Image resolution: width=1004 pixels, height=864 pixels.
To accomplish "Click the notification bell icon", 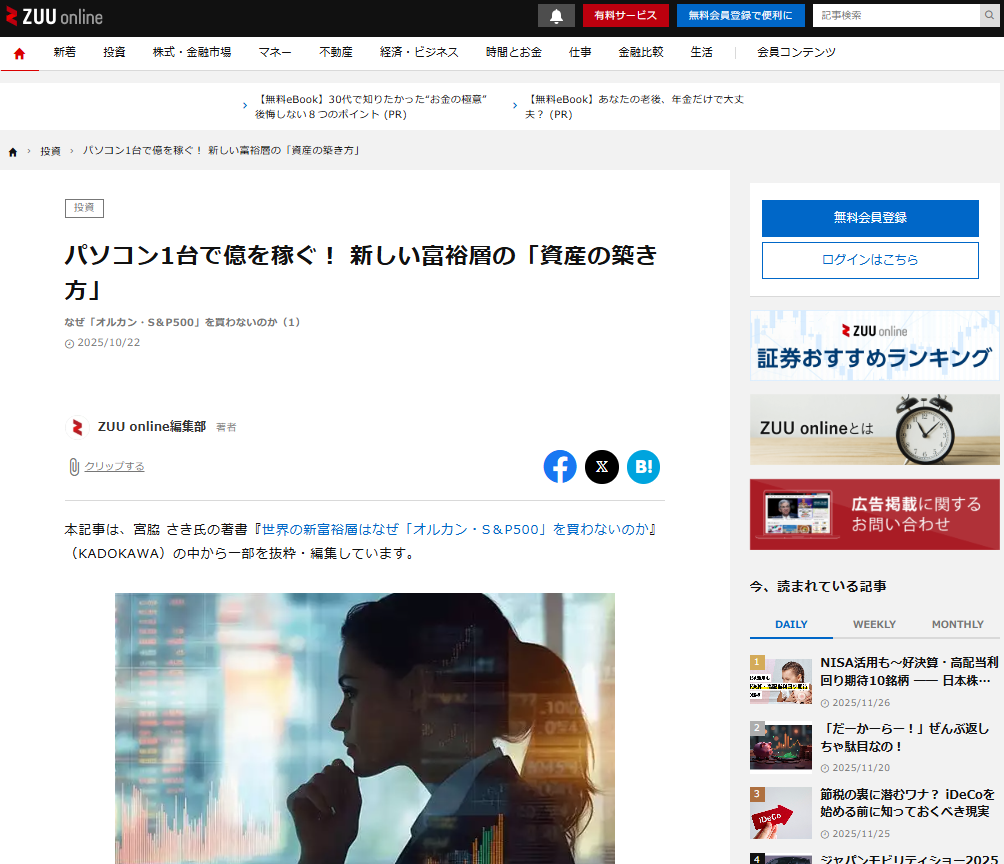I will coord(556,15).
